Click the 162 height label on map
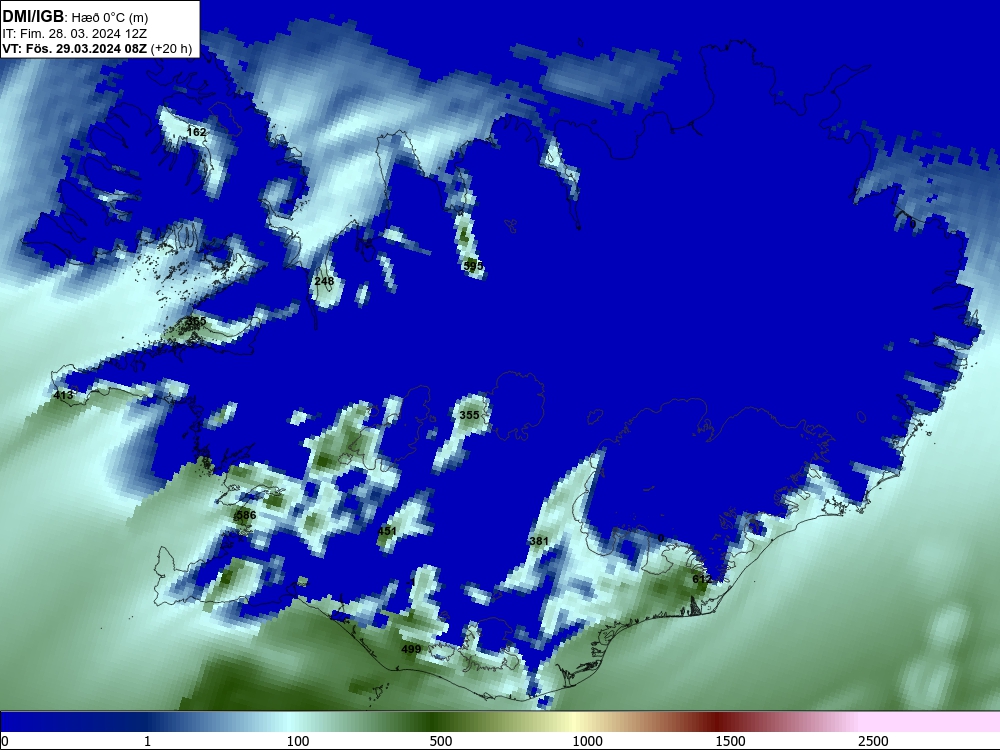The width and height of the screenshot is (1000, 750). (196, 132)
